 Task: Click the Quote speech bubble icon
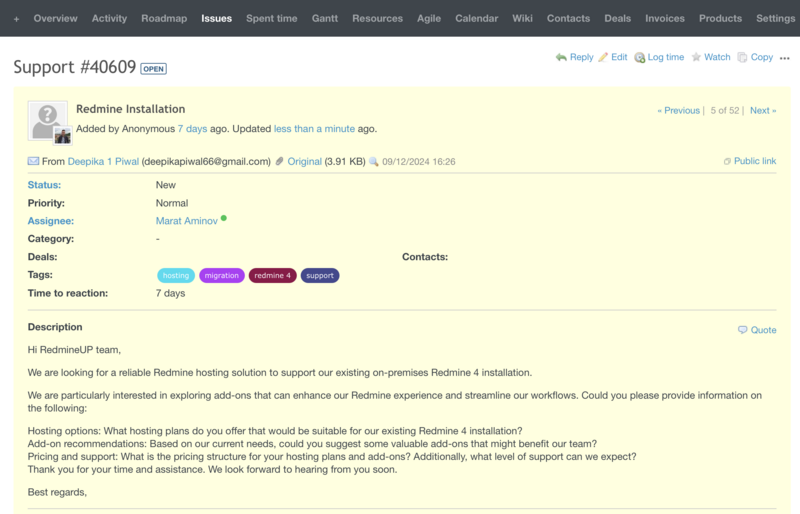[742, 330]
